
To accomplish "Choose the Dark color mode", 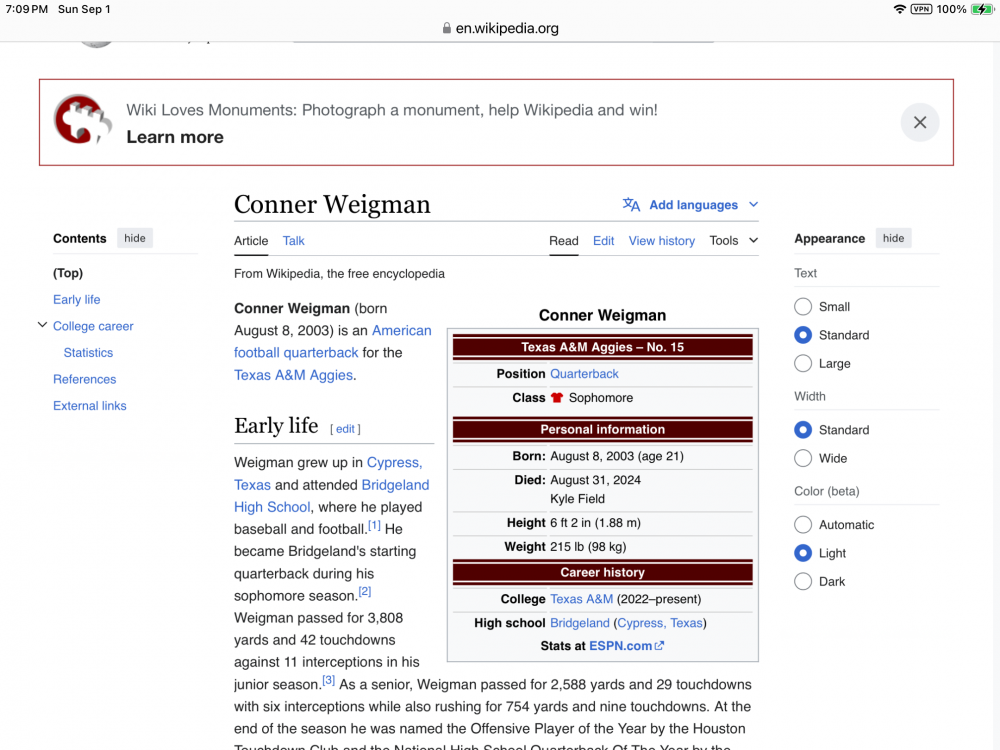I will coord(803,581).
